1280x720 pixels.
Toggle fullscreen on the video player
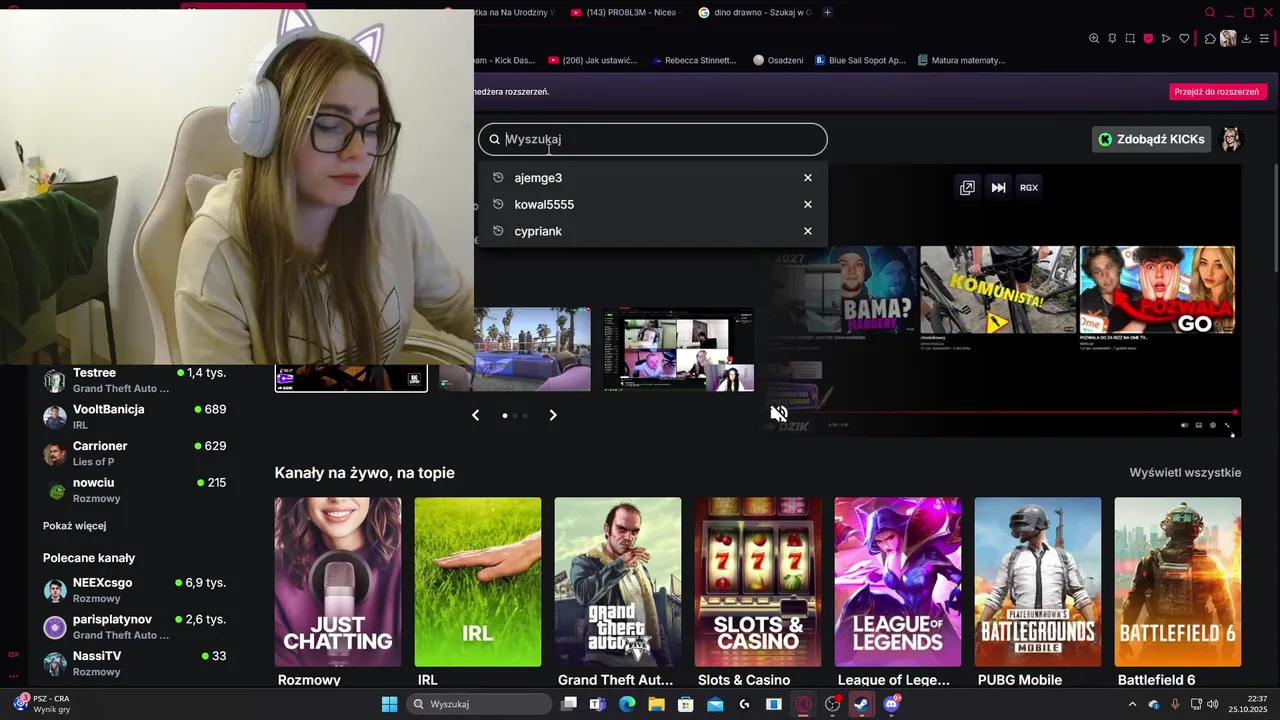pos(1227,425)
